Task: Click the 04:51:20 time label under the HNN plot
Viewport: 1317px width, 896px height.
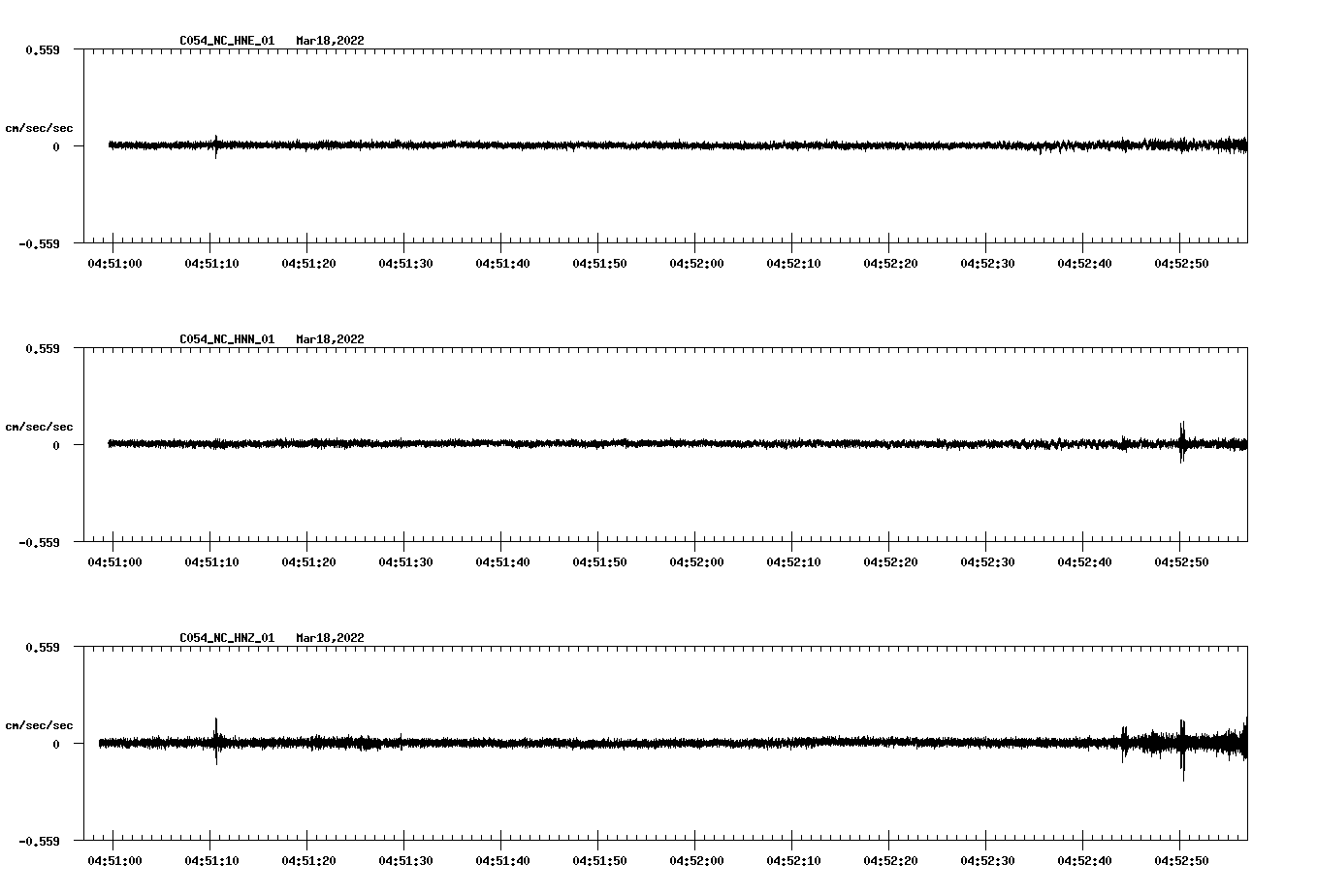Action: point(308,562)
